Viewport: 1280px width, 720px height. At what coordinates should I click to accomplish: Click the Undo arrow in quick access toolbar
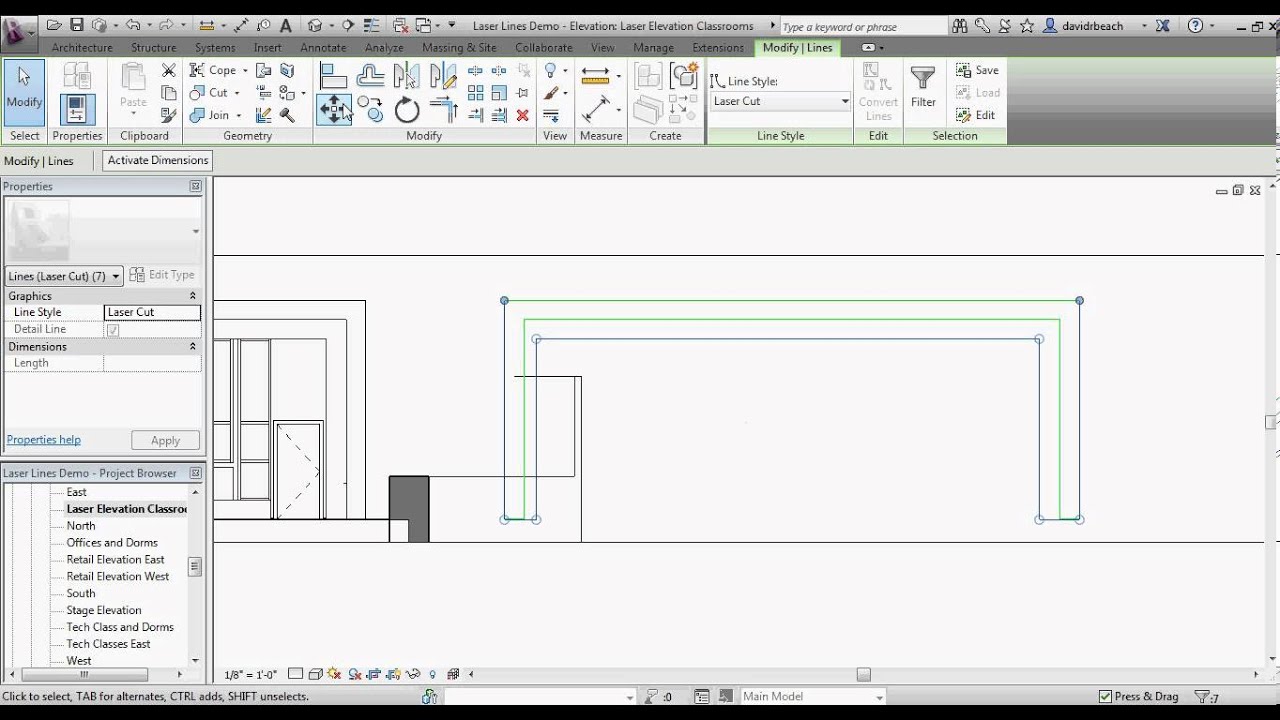coord(132,25)
